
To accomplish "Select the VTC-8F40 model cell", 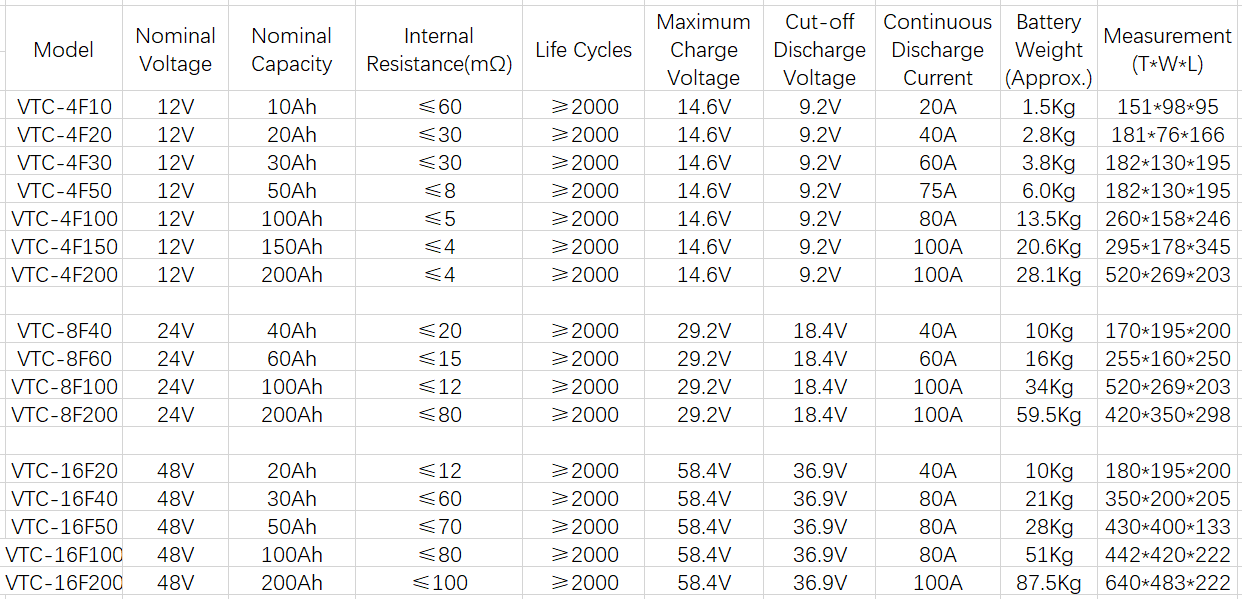I will (x=64, y=330).
